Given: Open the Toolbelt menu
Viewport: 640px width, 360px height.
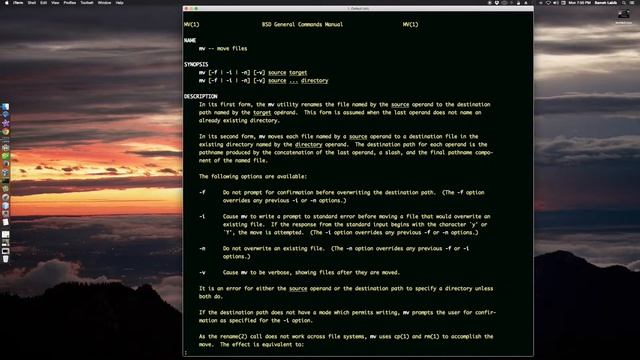Looking at the screenshot, I should coord(87,2).
